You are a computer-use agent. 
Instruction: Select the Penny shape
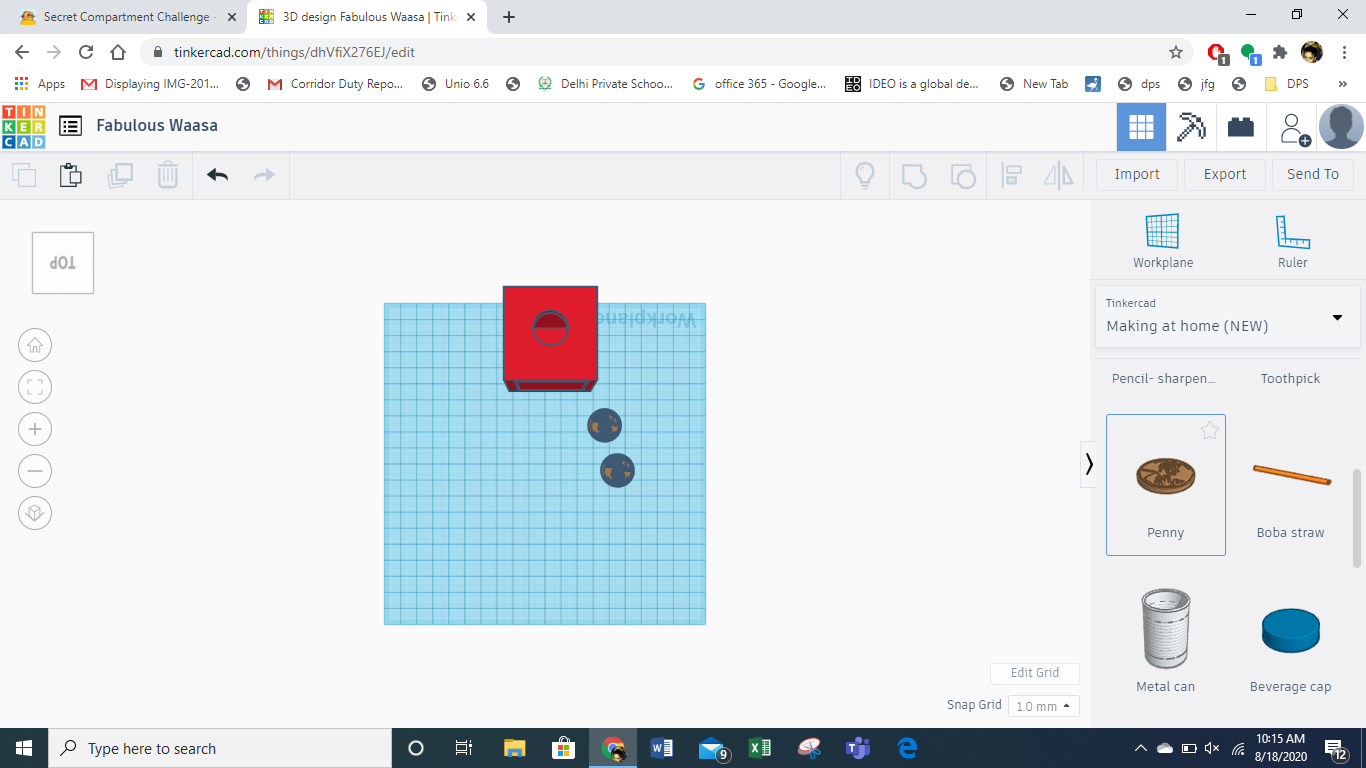tap(1166, 485)
